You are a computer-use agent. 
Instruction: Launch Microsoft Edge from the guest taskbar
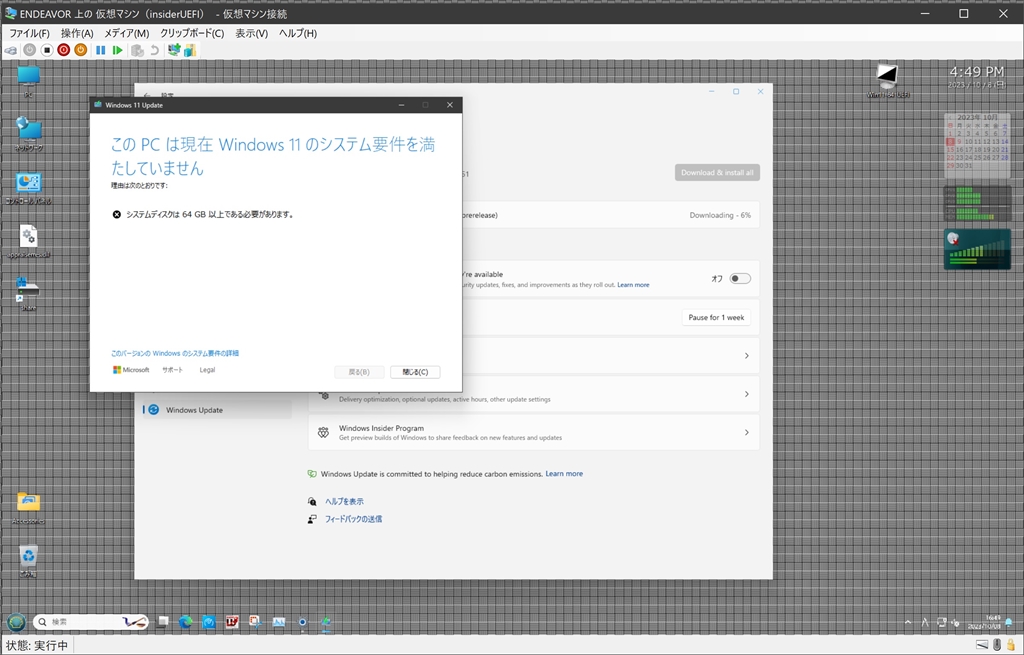point(186,622)
